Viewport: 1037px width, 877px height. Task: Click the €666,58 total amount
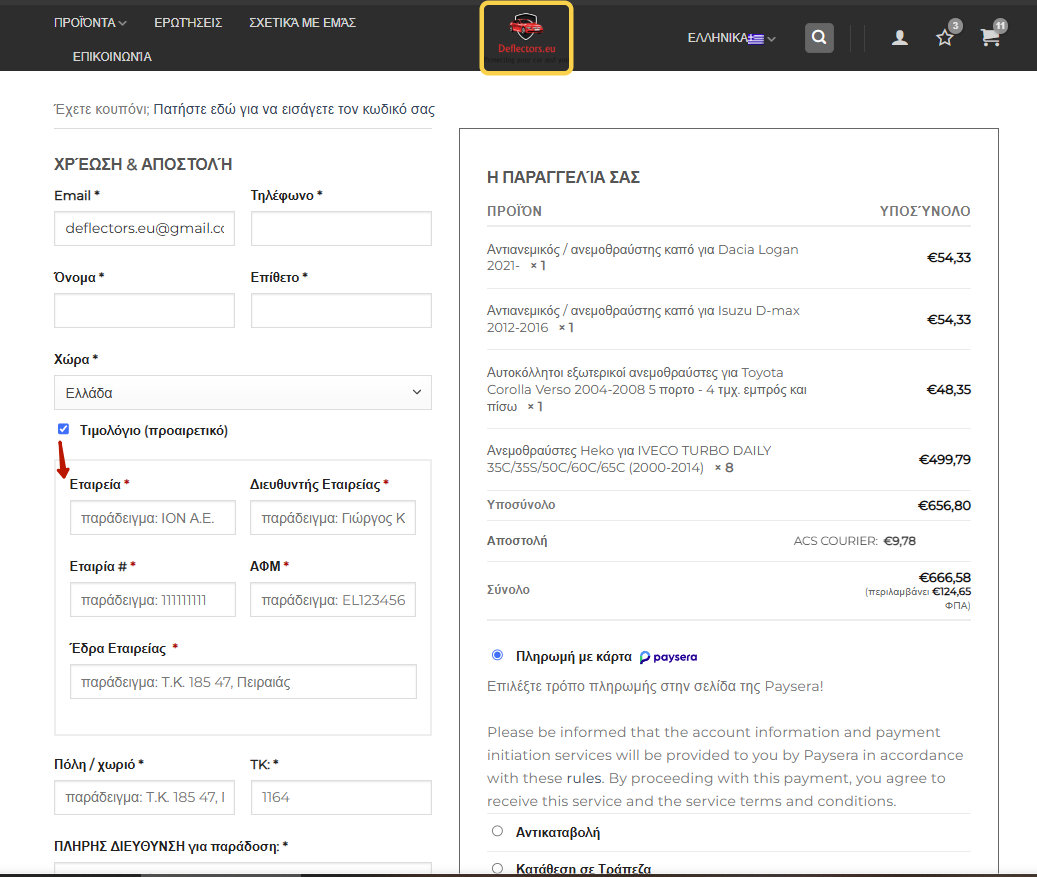coord(944,577)
